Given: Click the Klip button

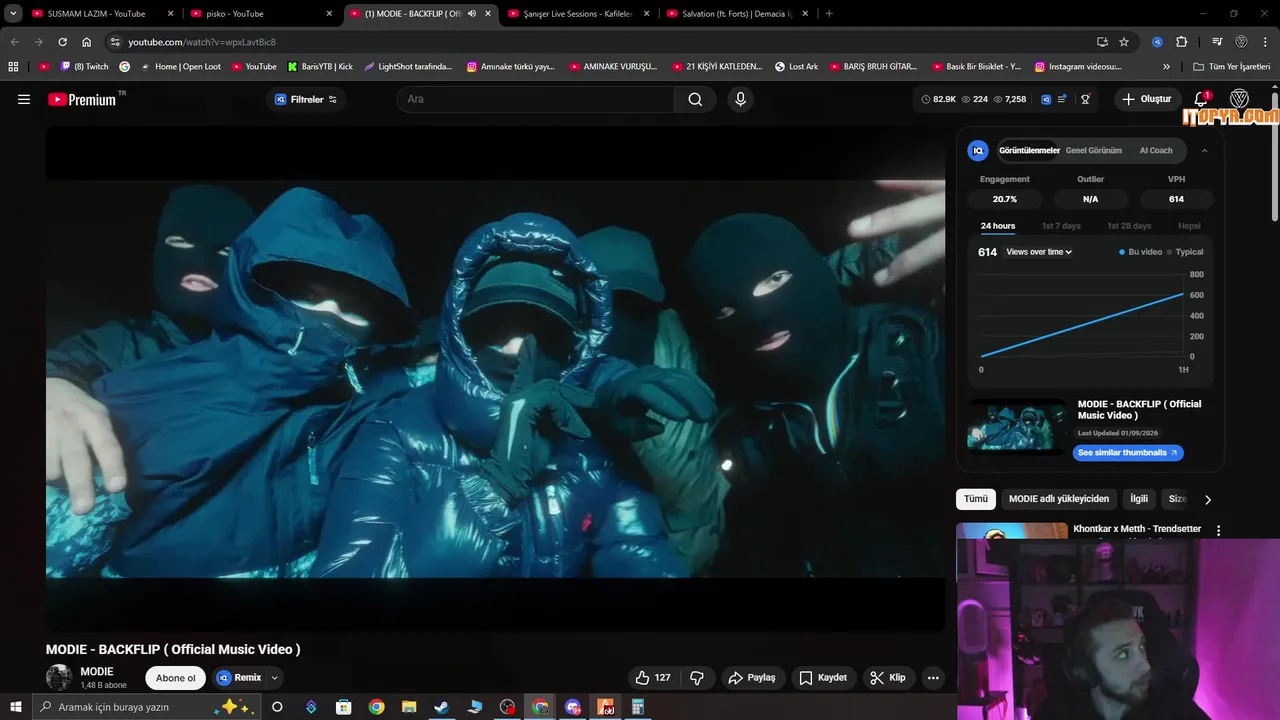Looking at the screenshot, I should coord(888,678).
